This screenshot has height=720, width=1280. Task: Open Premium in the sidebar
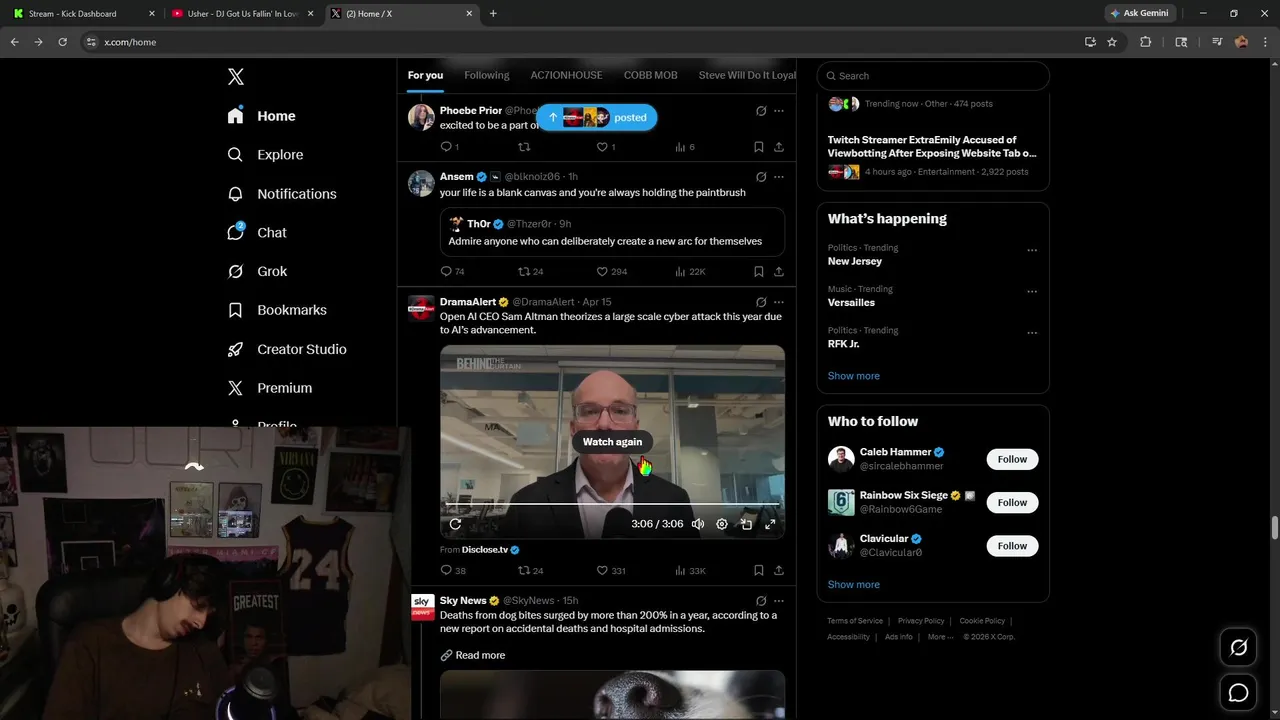click(270, 388)
